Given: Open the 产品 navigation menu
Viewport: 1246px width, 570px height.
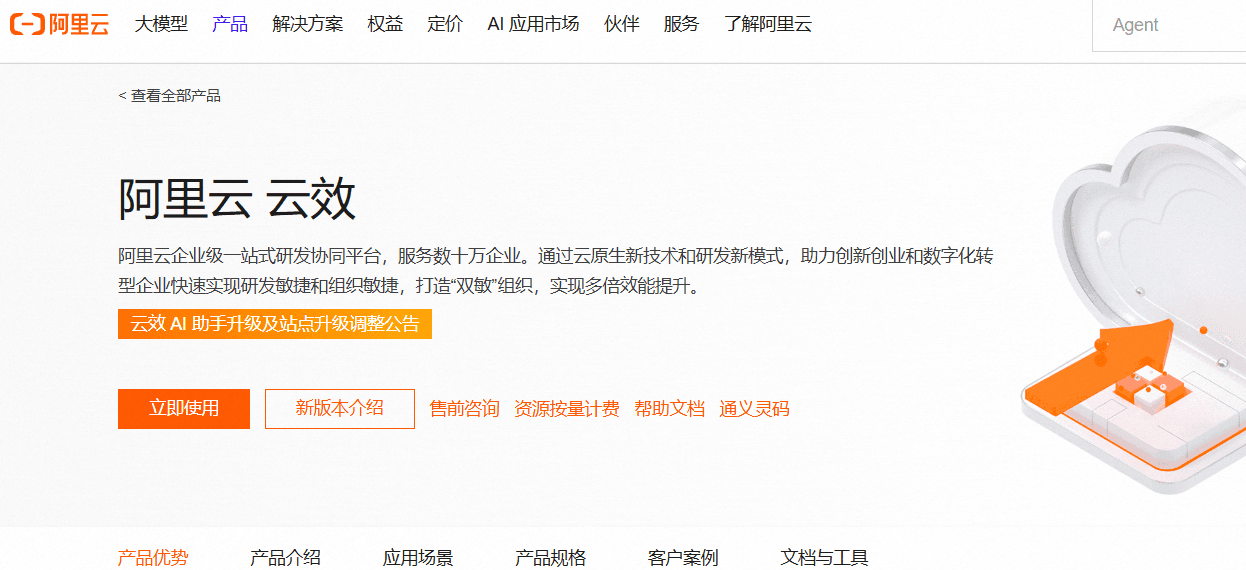Looking at the screenshot, I should click(x=230, y=24).
